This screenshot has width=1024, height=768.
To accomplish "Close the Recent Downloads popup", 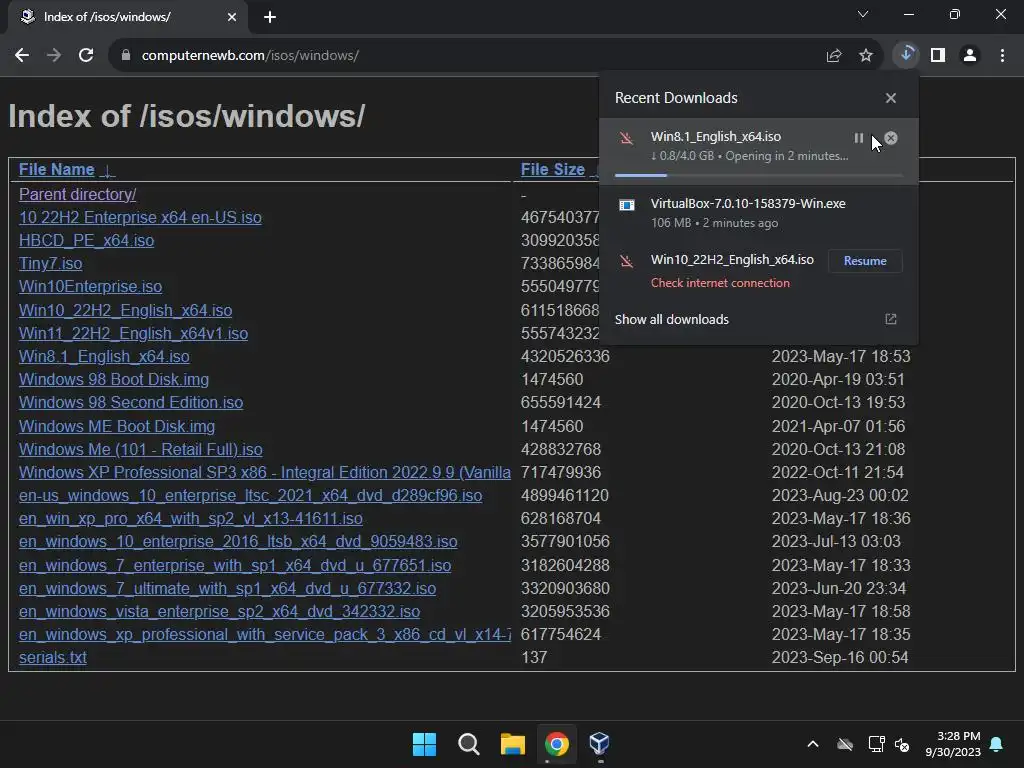I will (891, 98).
